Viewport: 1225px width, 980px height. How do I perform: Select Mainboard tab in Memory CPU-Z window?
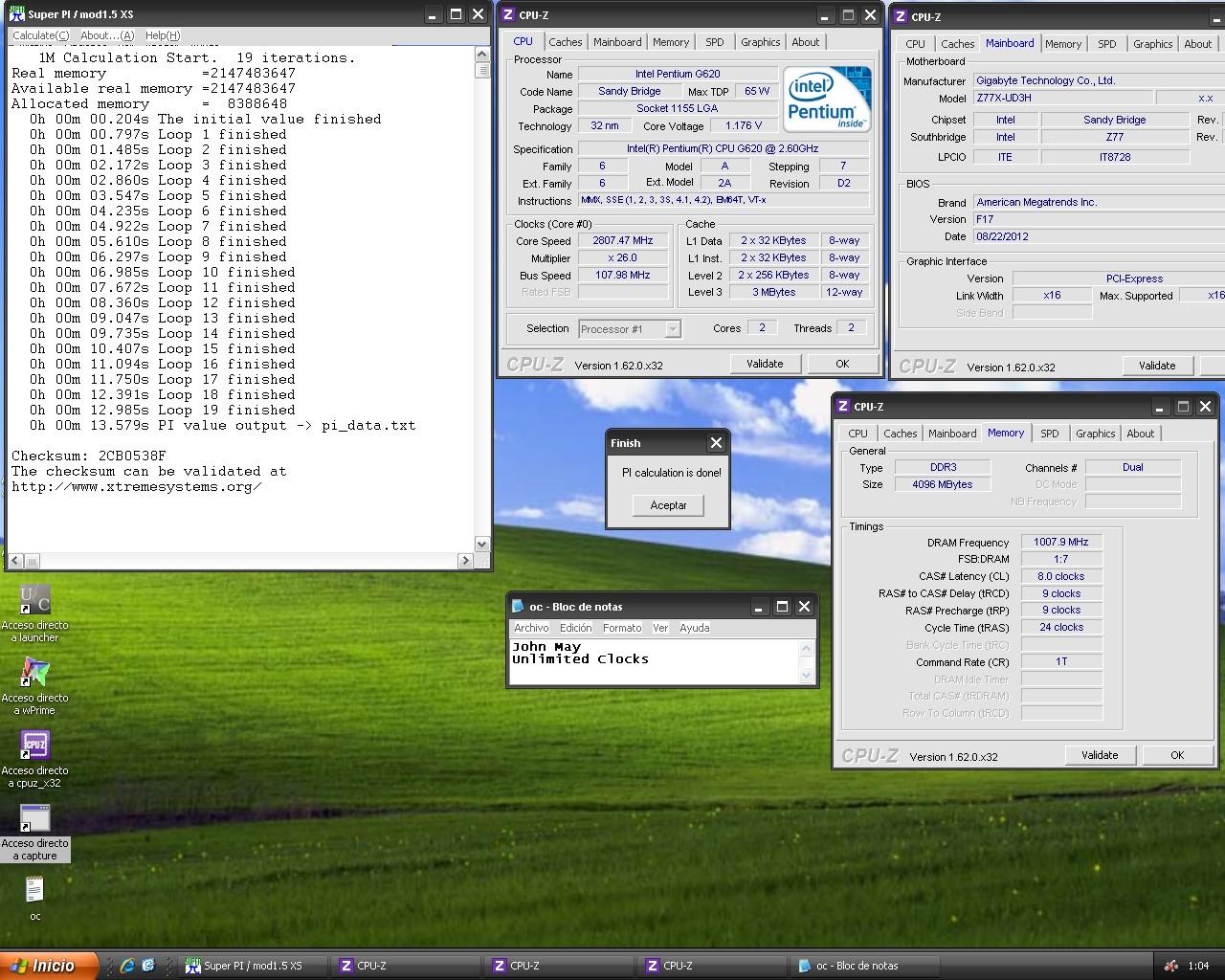coord(953,434)
